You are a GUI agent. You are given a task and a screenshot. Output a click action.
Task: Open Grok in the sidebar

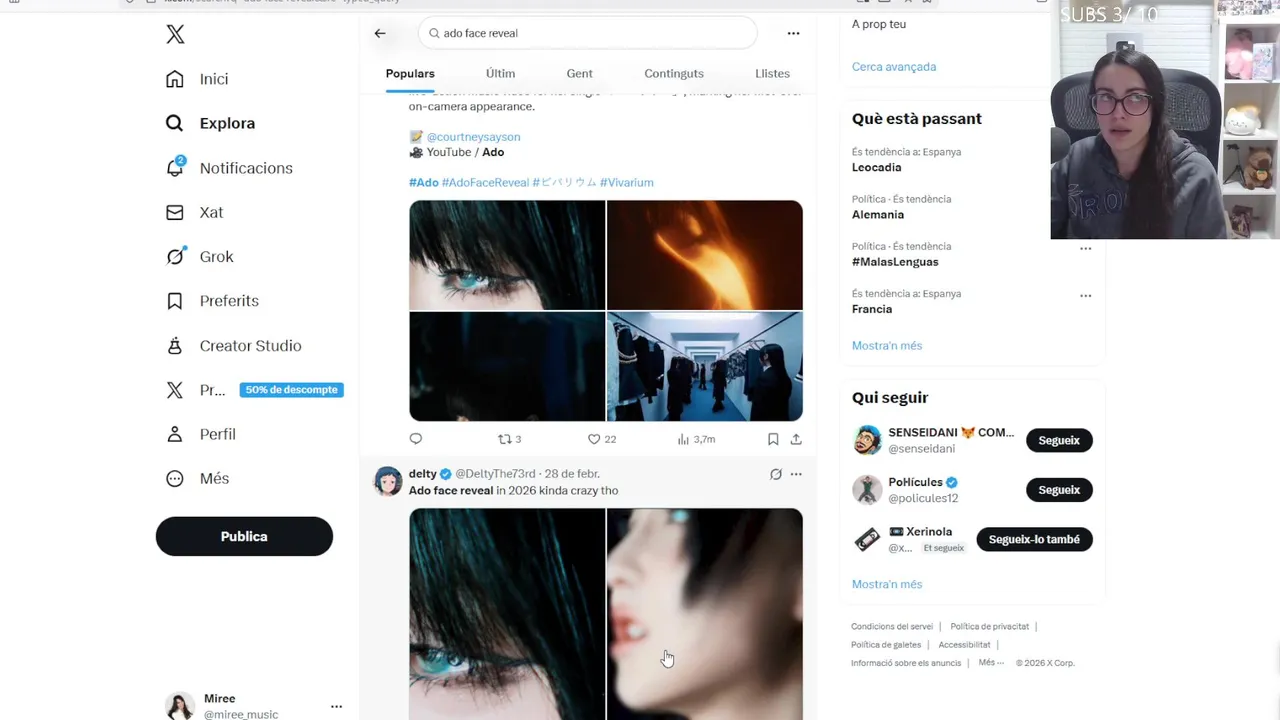pos(199,257)
